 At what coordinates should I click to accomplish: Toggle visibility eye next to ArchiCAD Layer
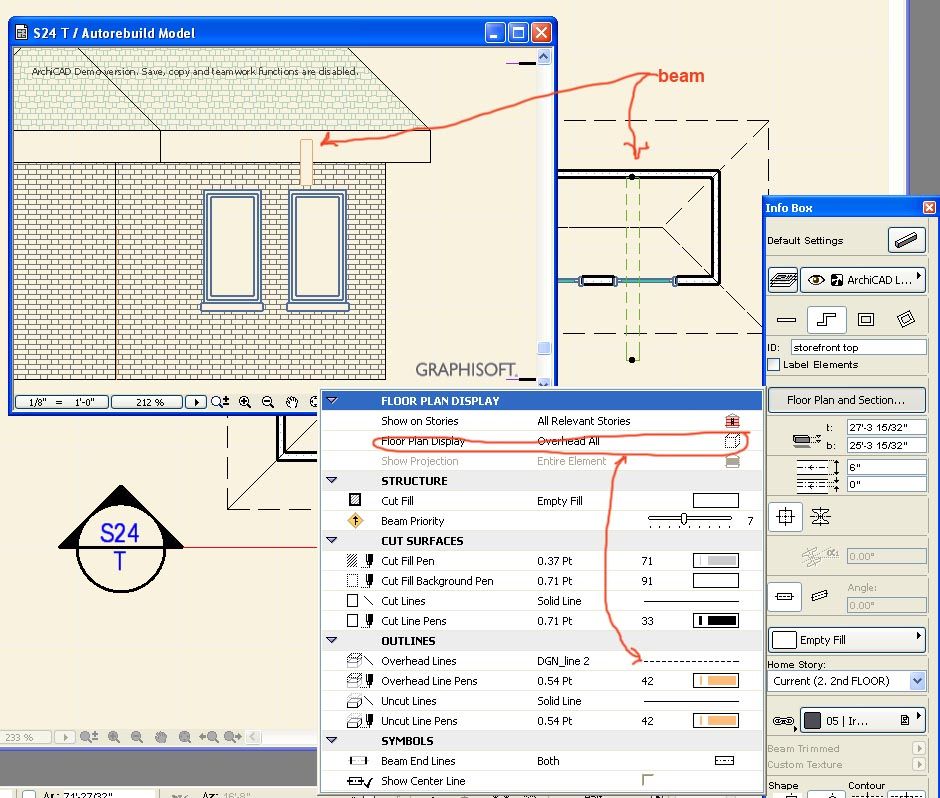[815, 280]
